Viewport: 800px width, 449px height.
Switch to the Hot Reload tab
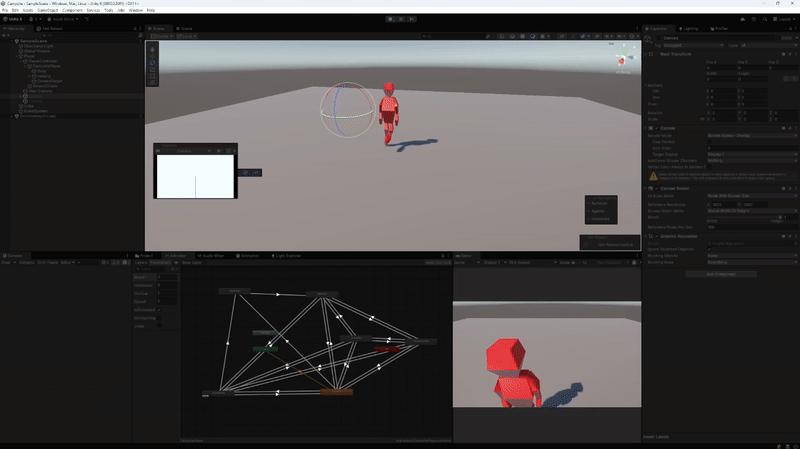pyautogui.click(x=49, y=29)
